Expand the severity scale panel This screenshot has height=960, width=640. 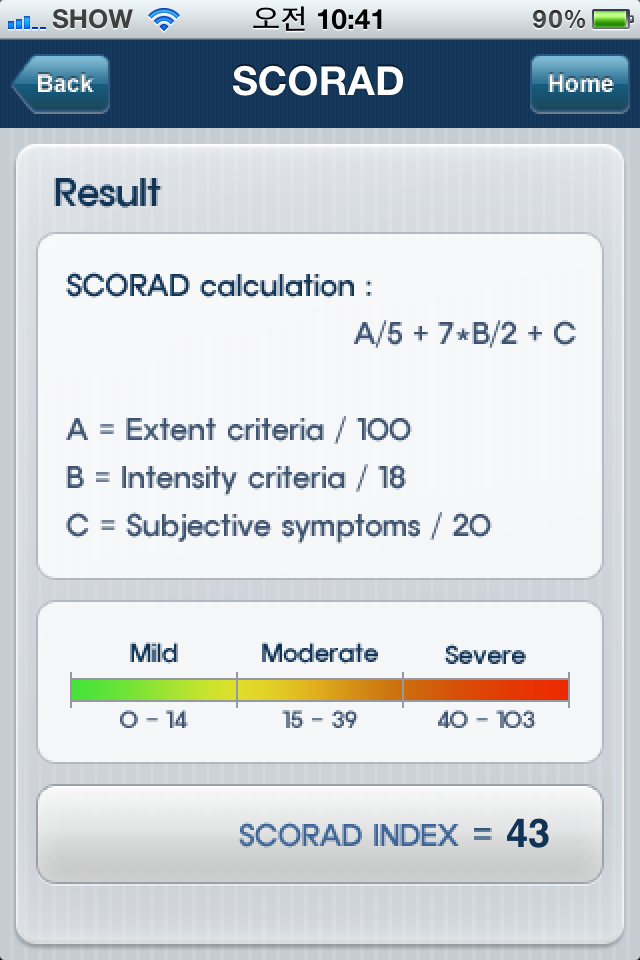320,682
